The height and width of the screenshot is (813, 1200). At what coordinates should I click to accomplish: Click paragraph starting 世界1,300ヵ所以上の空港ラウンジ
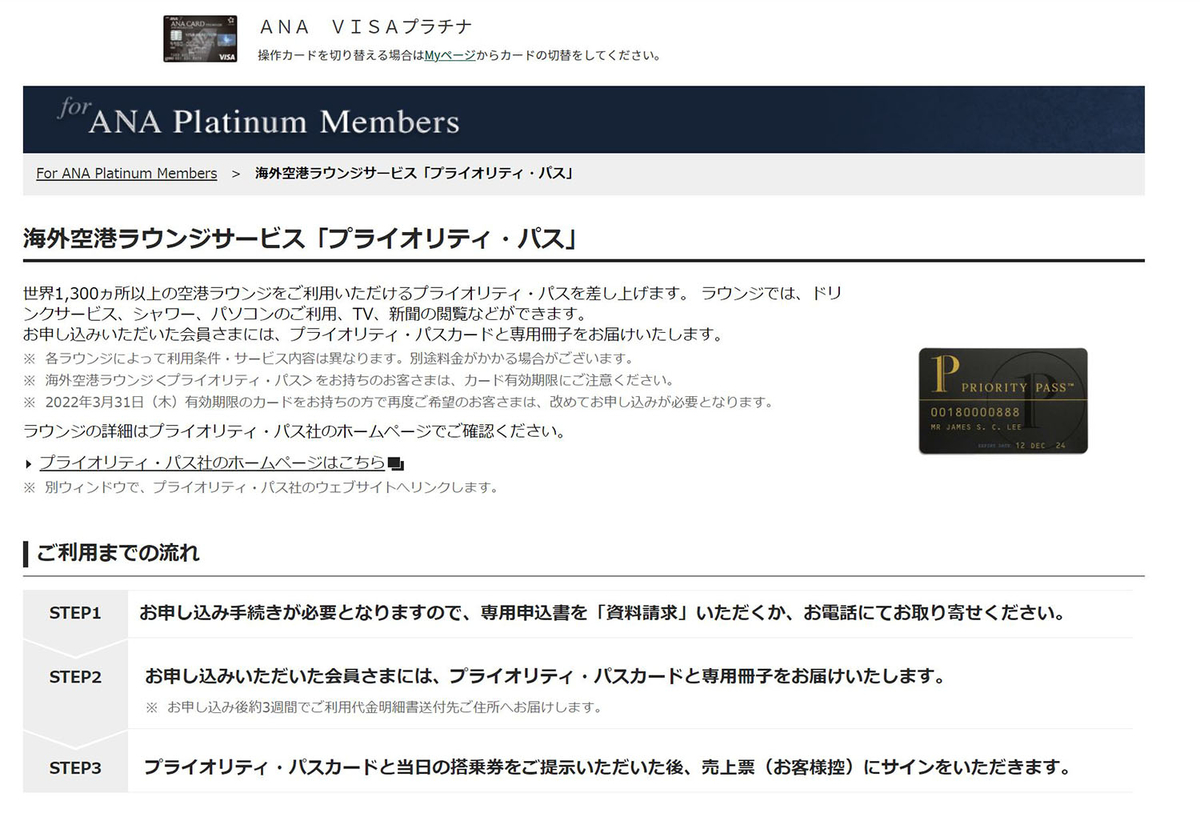pos(432,304)
